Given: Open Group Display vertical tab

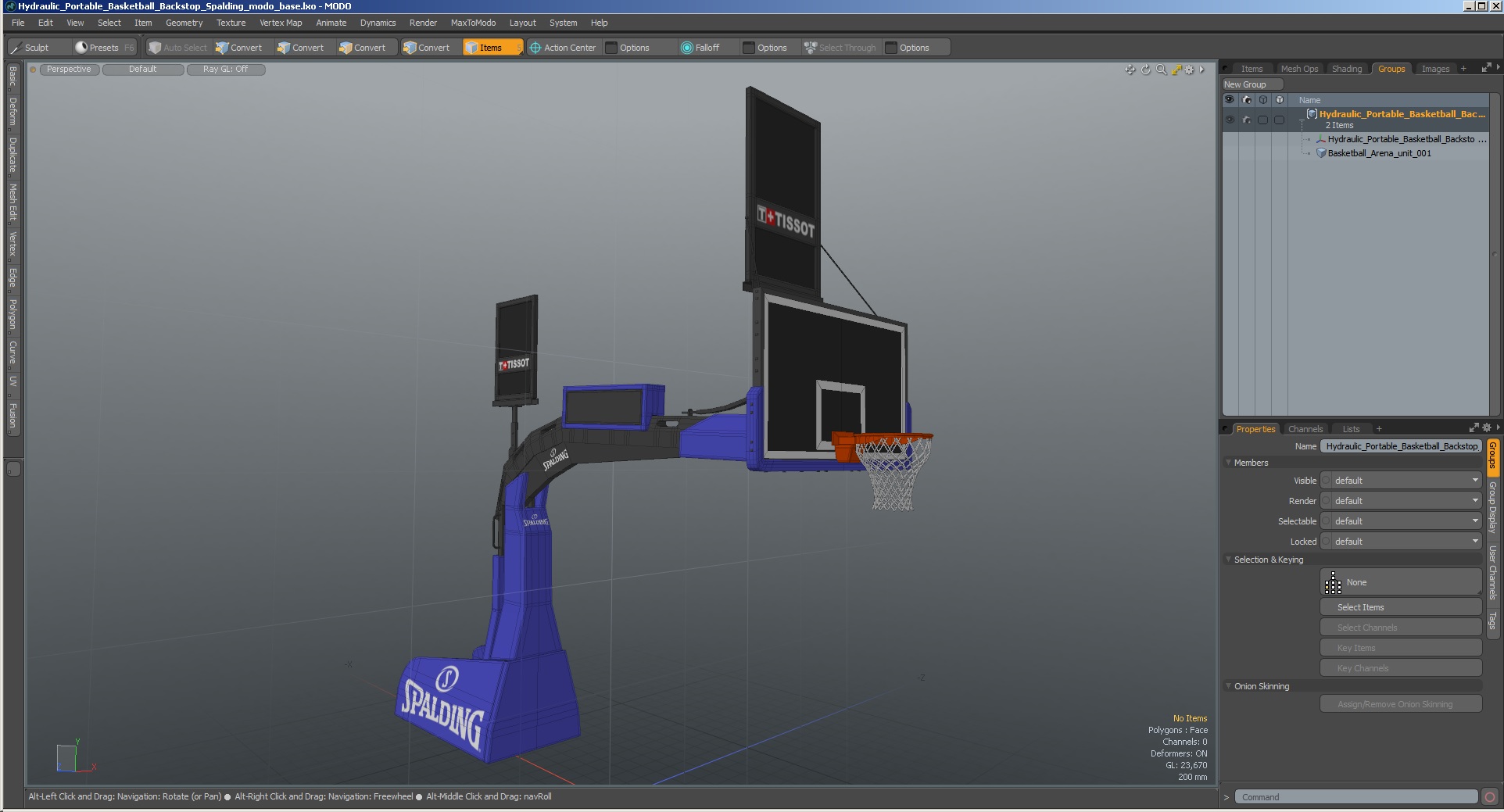Looking at the screenshot, I should tap(1492, 508).
